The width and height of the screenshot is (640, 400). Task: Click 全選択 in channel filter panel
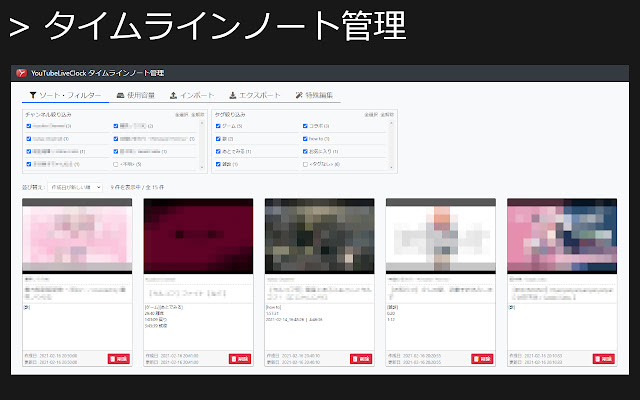pyautogui.click(x=181, y=115)
